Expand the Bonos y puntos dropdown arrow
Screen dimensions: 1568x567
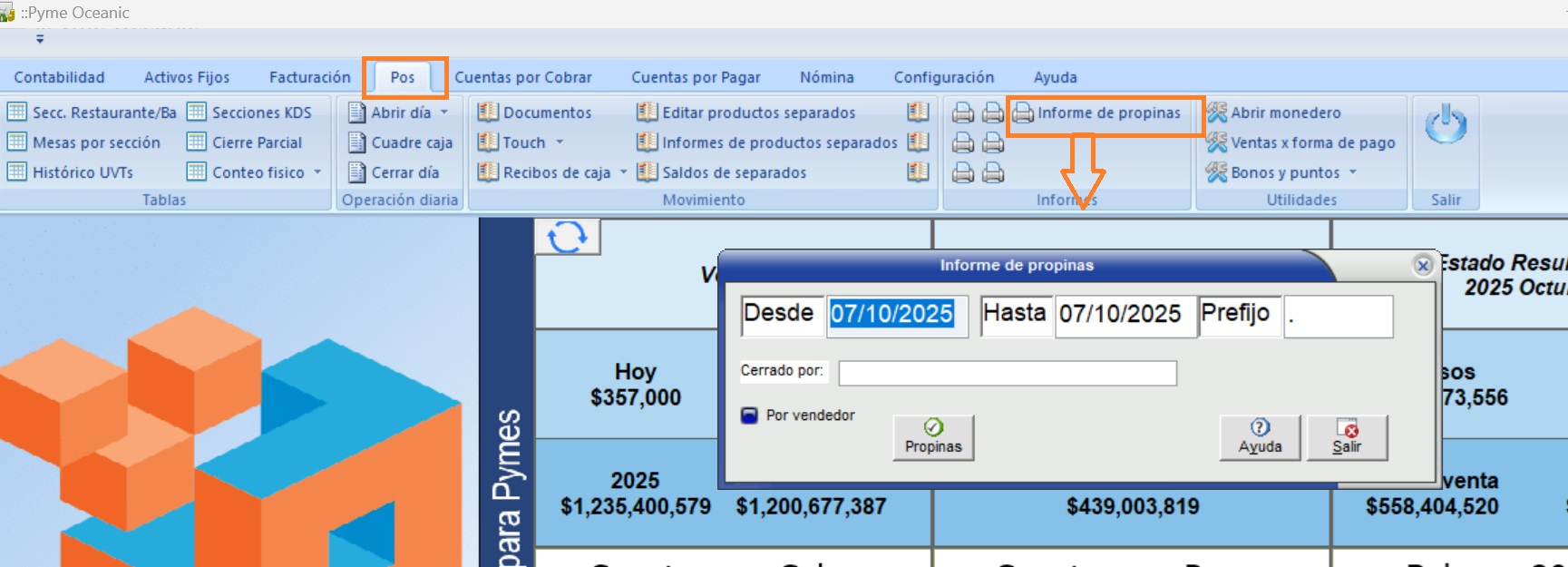click(1353, 172)
